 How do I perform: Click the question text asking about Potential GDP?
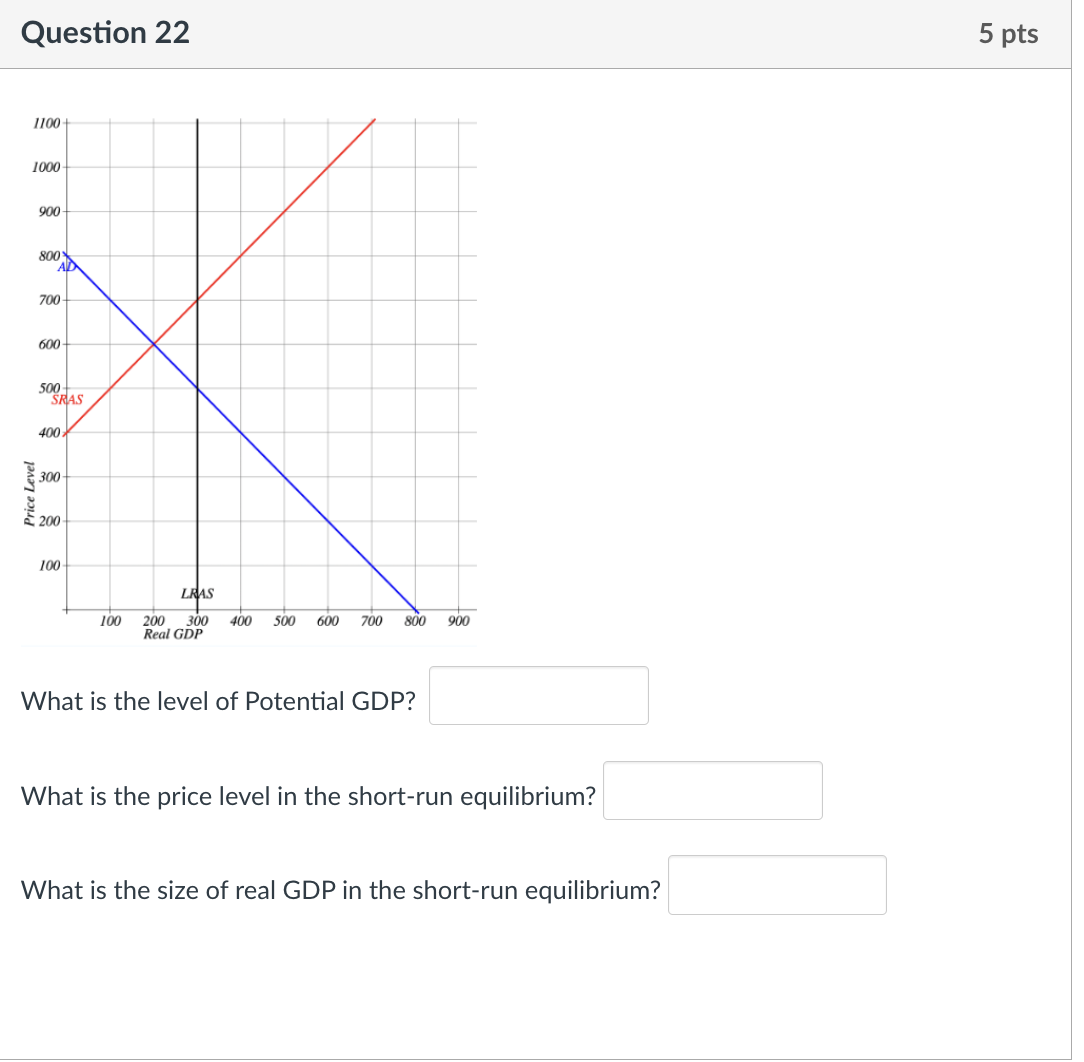(x=216, y=701)
